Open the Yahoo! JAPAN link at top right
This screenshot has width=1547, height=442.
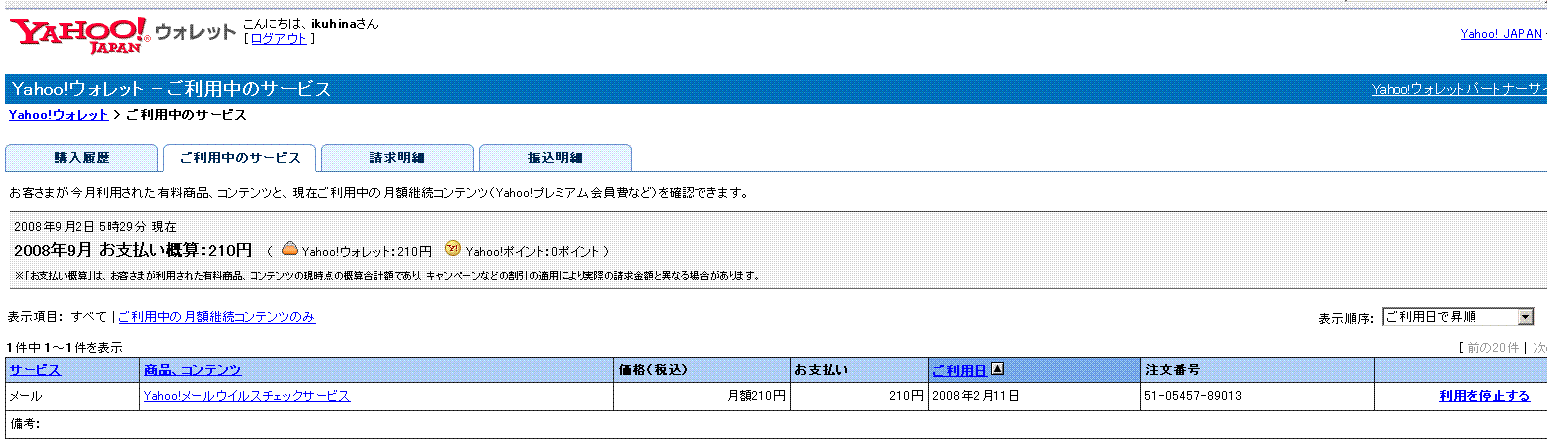1501,34
